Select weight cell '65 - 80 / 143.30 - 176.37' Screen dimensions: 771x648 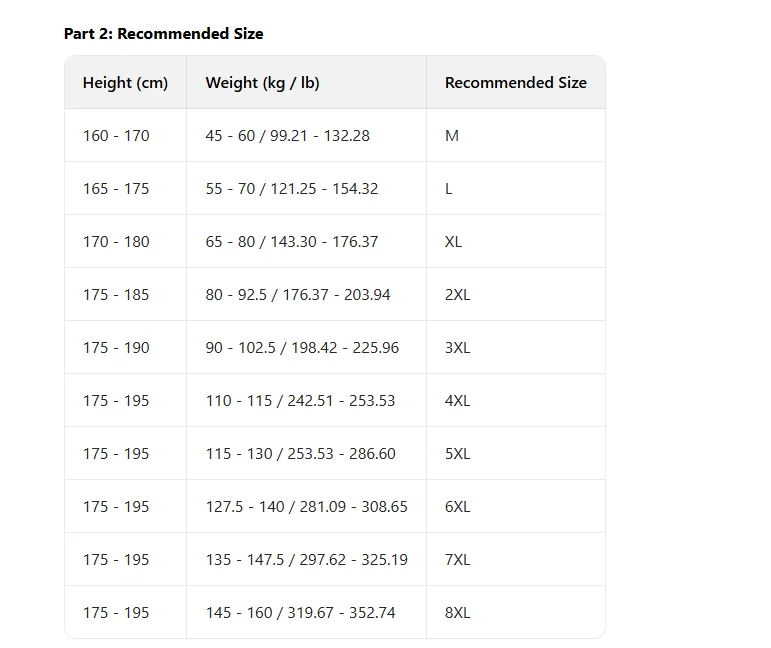coord(291,242)
